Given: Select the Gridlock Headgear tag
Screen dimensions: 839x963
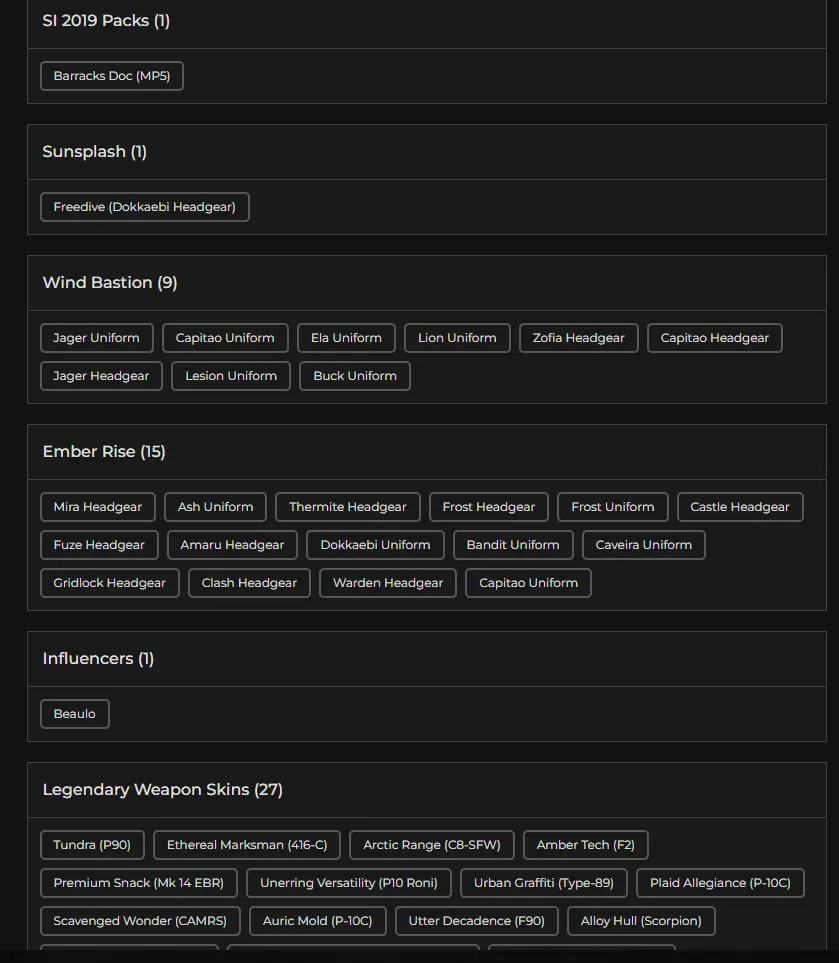Looking at the screenshot, I should click(x=110, y=583).
